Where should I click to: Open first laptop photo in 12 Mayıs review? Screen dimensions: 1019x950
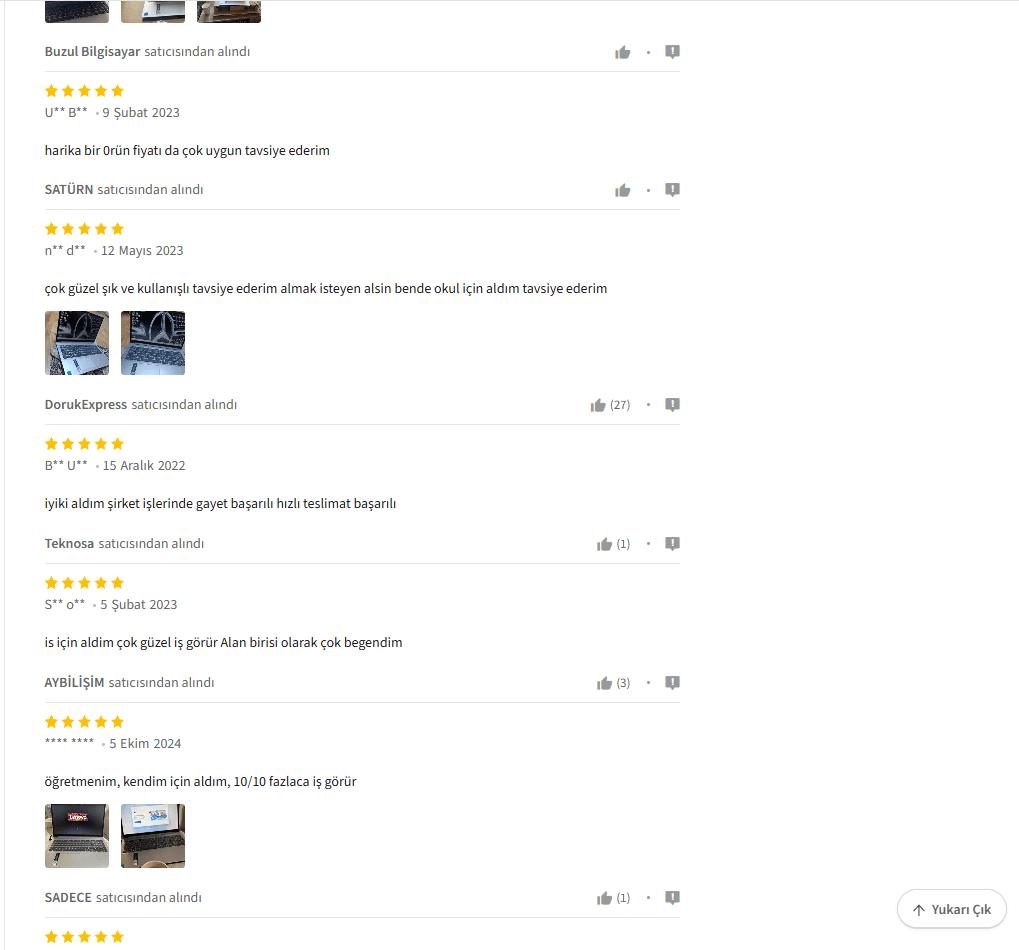[x=77, y=343]
